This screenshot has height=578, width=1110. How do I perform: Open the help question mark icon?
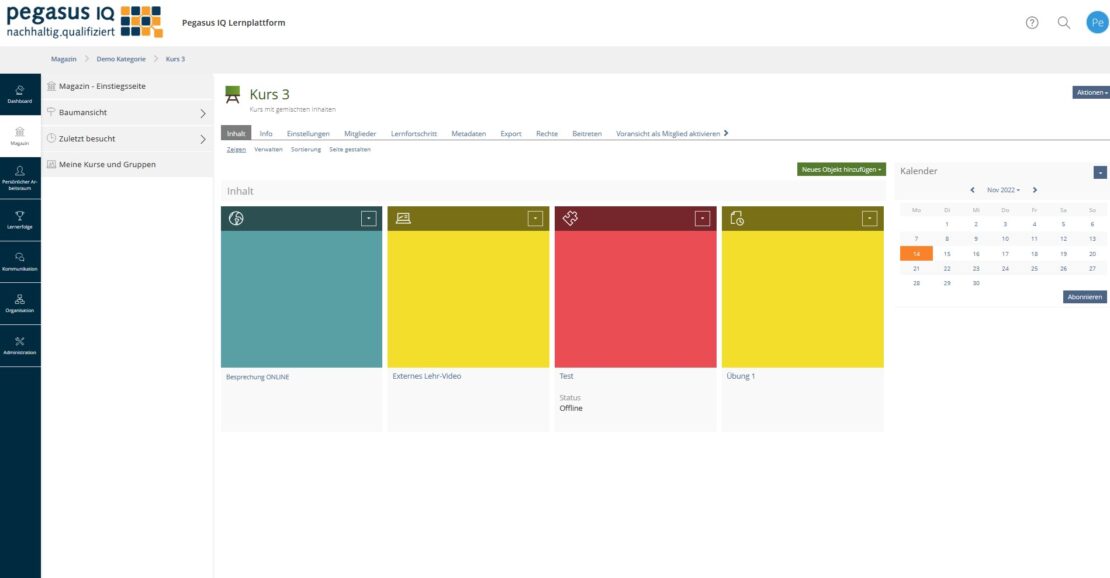click(x=1032, y=22)
